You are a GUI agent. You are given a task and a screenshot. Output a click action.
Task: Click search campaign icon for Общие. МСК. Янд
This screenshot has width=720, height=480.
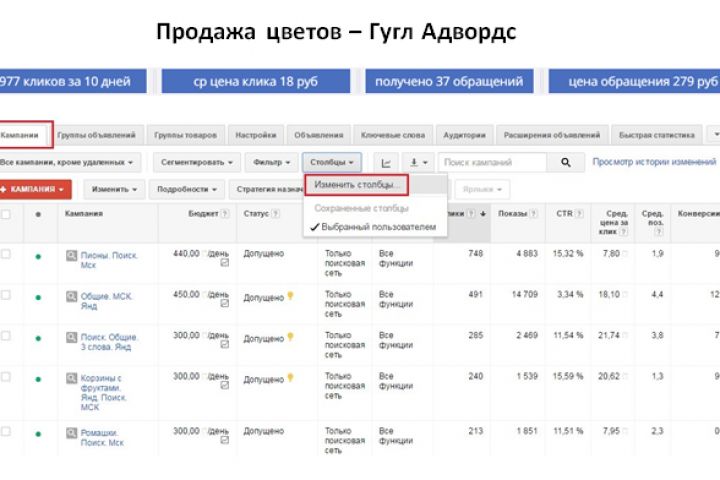pyautogui.click(x=71, y=297)
